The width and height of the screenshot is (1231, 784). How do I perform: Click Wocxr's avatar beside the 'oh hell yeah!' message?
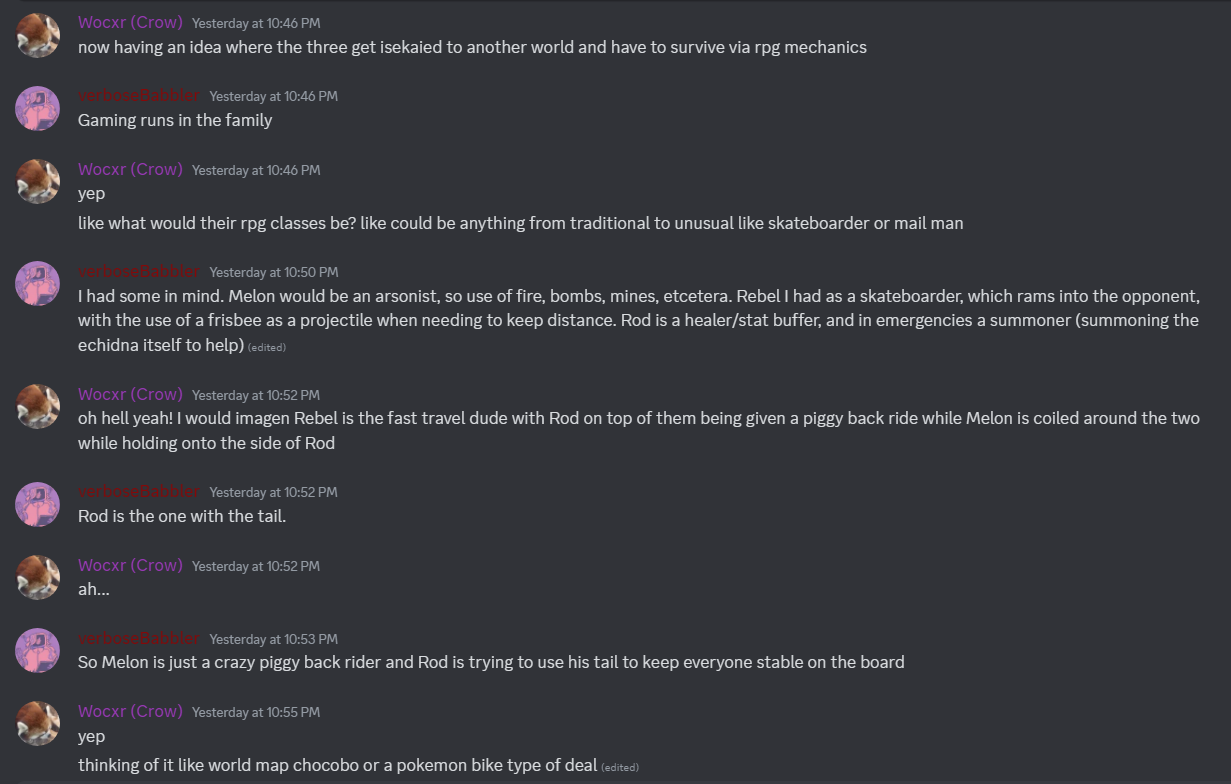click(38, 406)
